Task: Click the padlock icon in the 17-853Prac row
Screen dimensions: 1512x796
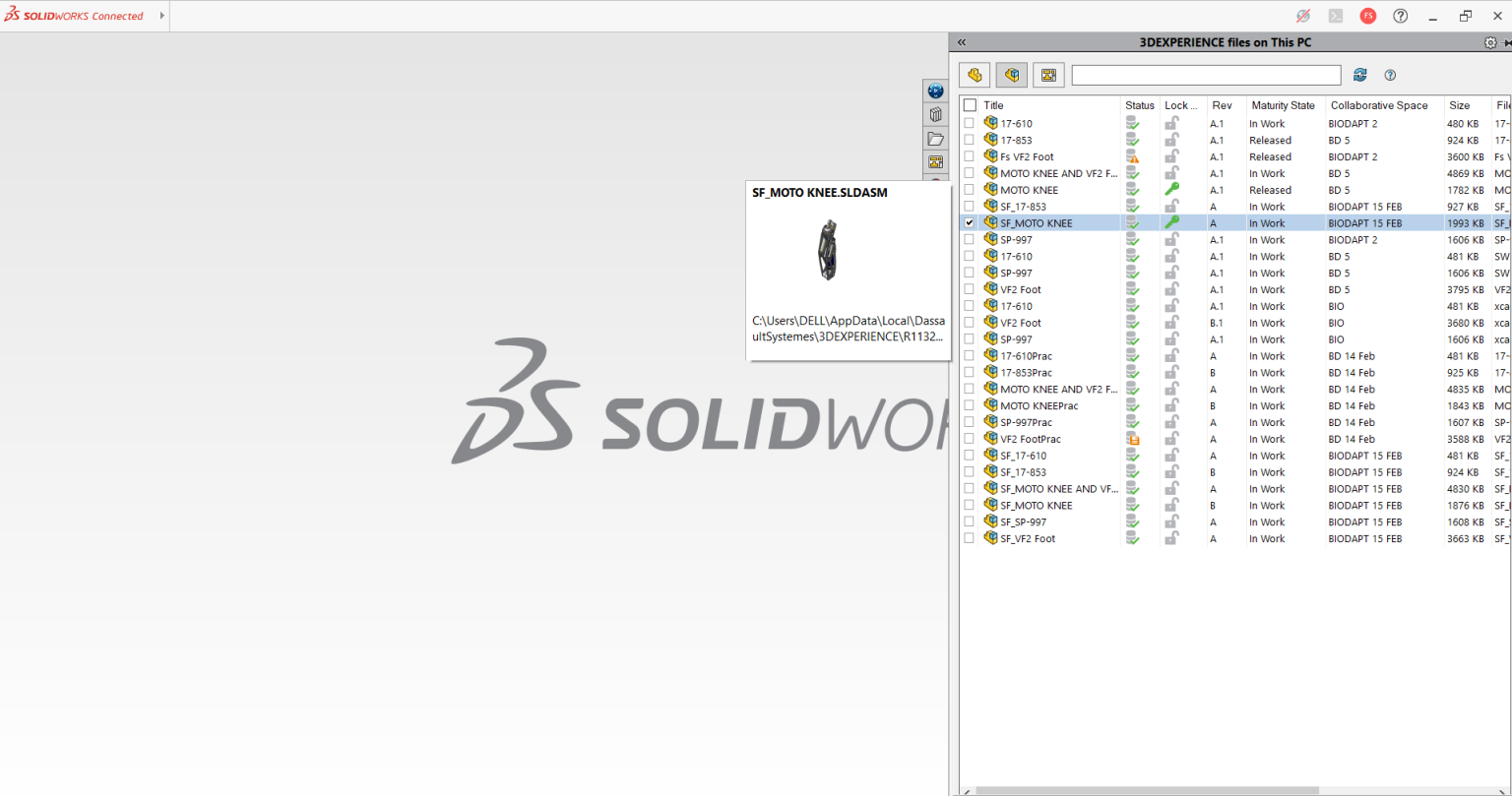Action: tap(1171, 373)
